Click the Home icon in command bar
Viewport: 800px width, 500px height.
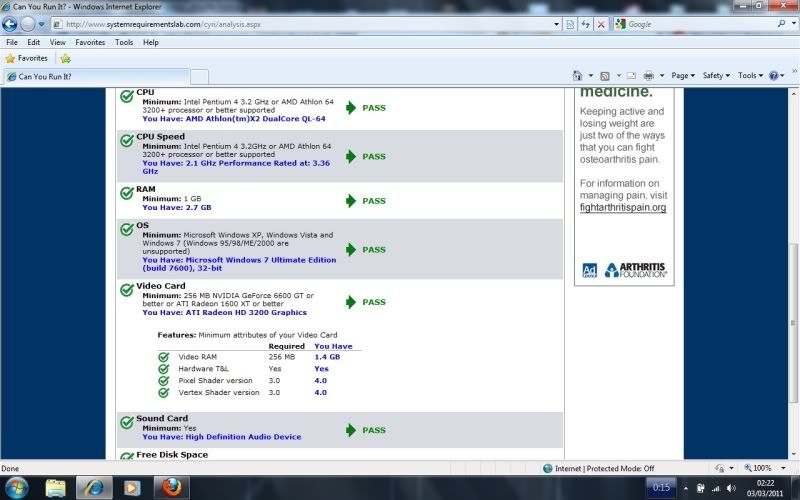(577, 76)
